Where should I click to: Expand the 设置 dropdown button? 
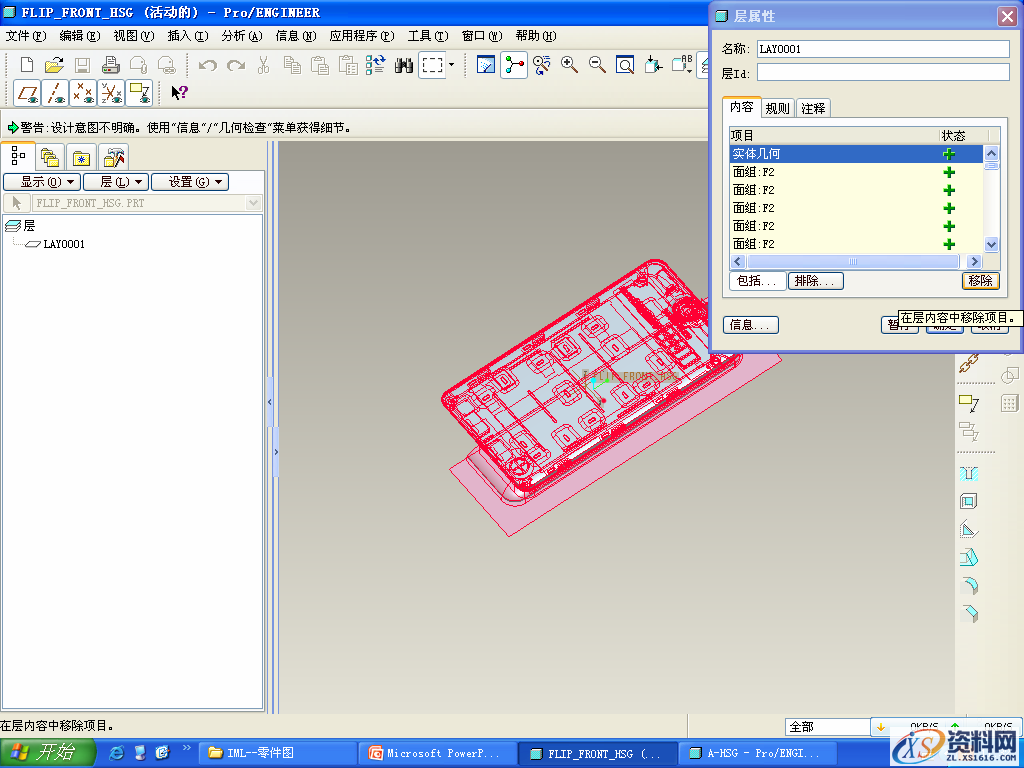(x=189, y=182)
